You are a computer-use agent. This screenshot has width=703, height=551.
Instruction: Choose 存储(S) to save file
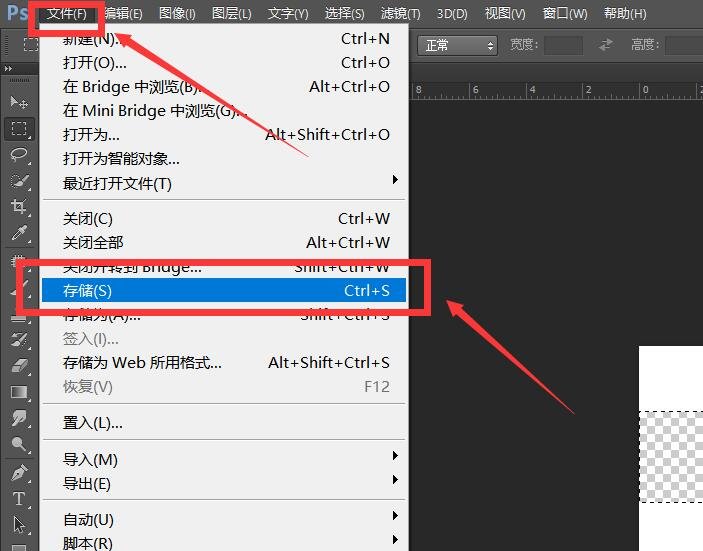(223, 290)
